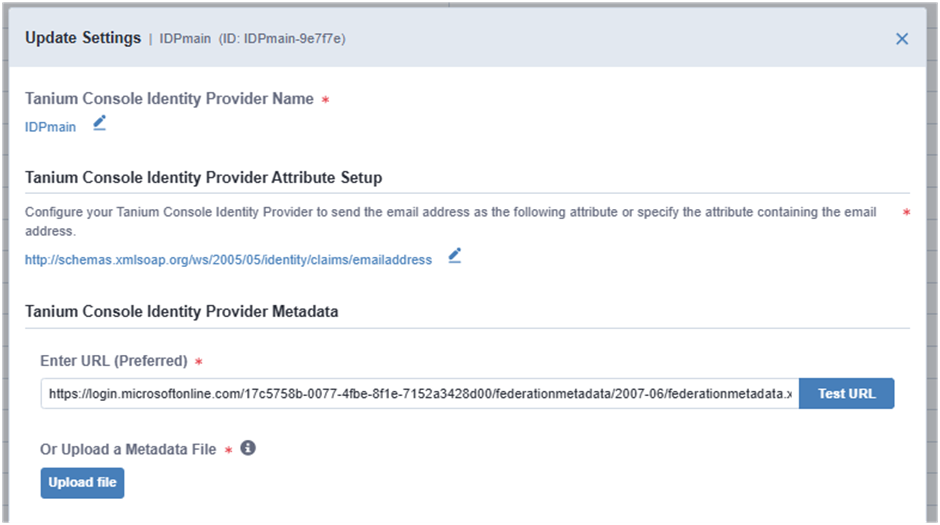Click the Enter URL (Preferred) label

[x=114, y=360]
